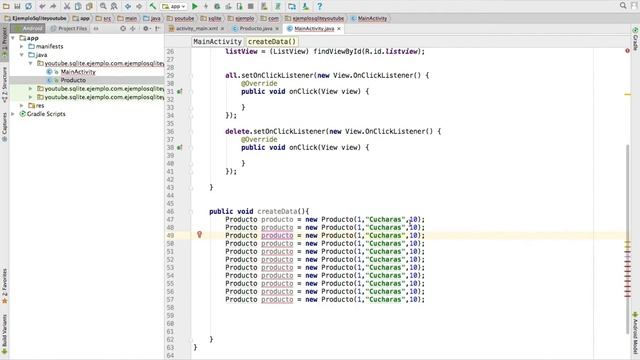Viewport: 640px width, 360px height.
Task: Toggle code fold on createData method line 46
Action: [x=191, y=211]
